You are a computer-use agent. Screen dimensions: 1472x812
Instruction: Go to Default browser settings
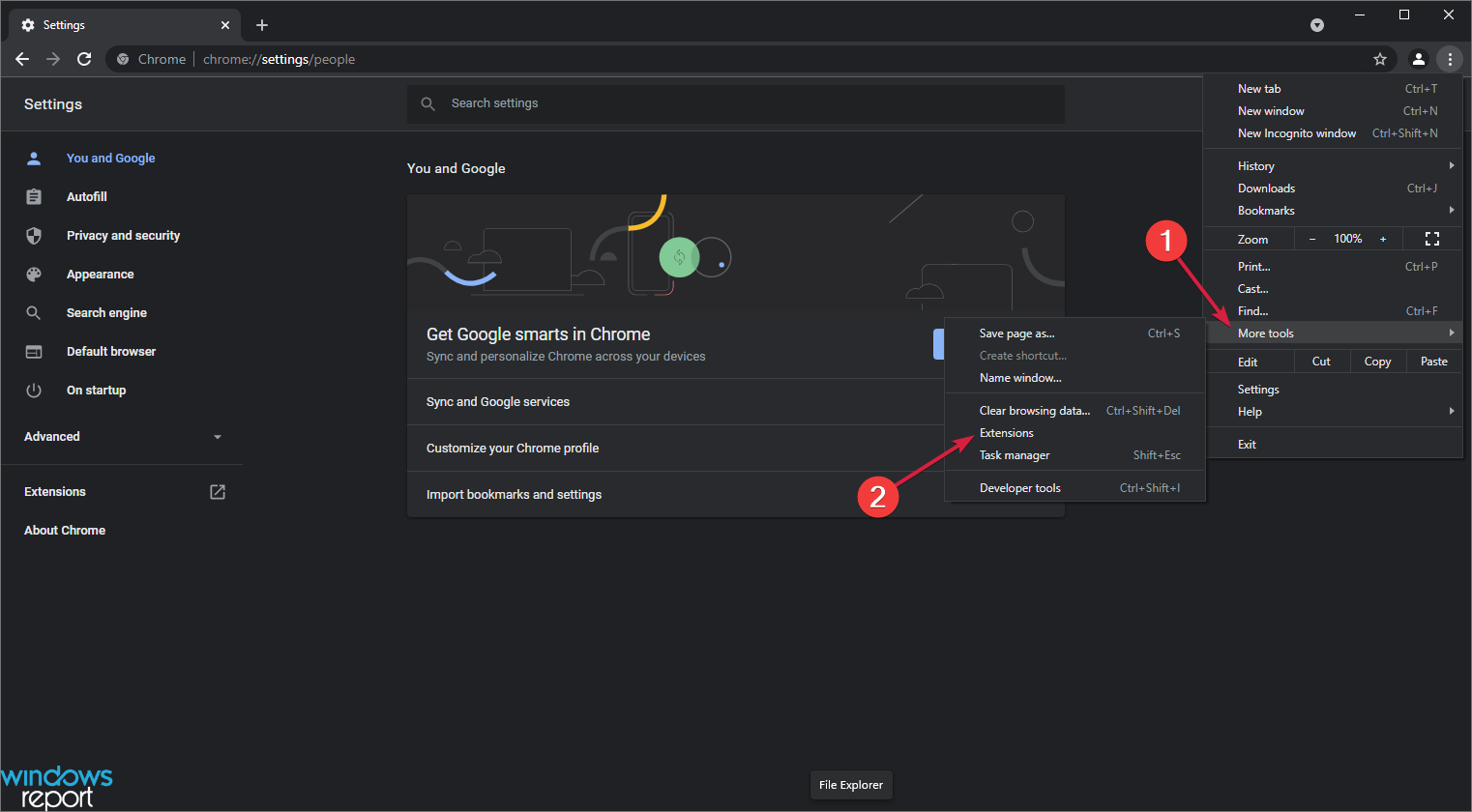click(111, 352)
